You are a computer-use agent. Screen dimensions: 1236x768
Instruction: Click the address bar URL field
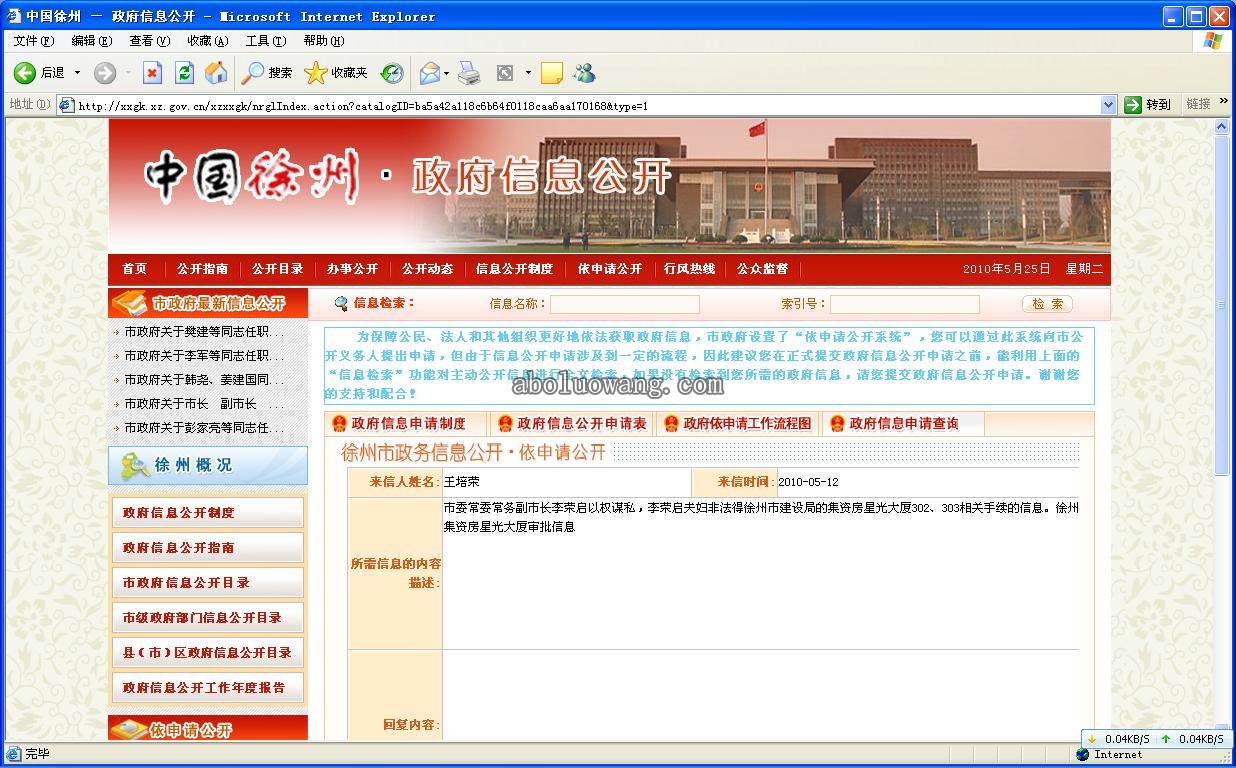coord(588,105)
